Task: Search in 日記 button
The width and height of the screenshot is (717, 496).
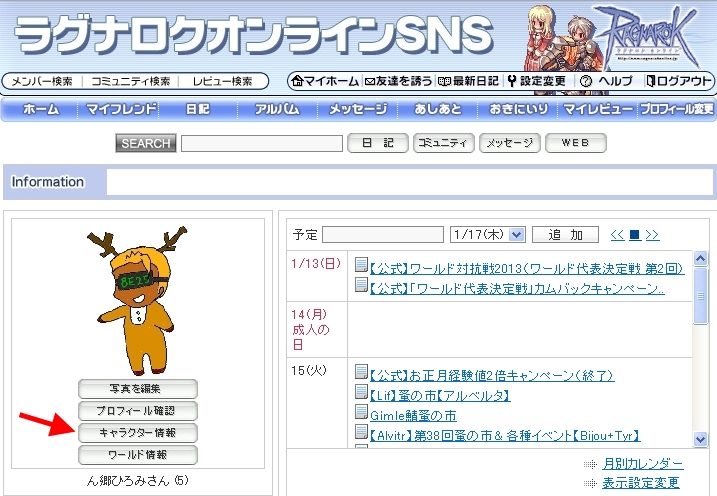Action: [378, 143]
